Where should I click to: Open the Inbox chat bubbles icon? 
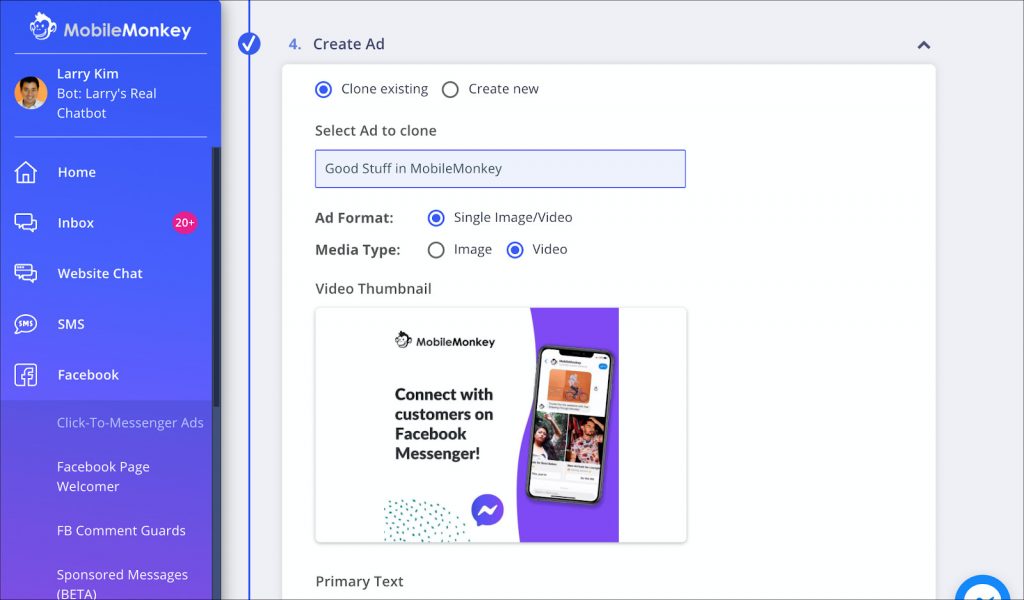pyautogui.click(x=25, y=223)
